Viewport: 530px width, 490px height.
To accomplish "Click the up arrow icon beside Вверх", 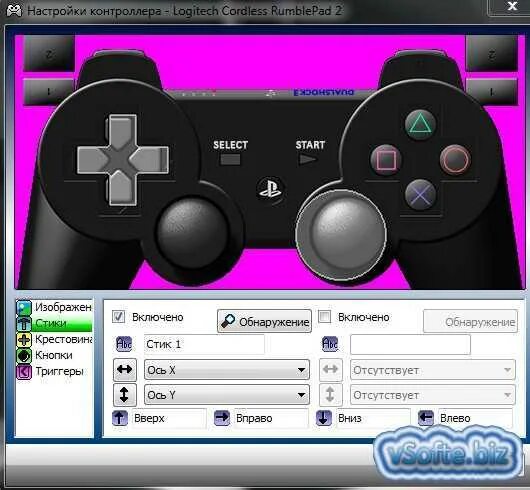I will [120, 418].
